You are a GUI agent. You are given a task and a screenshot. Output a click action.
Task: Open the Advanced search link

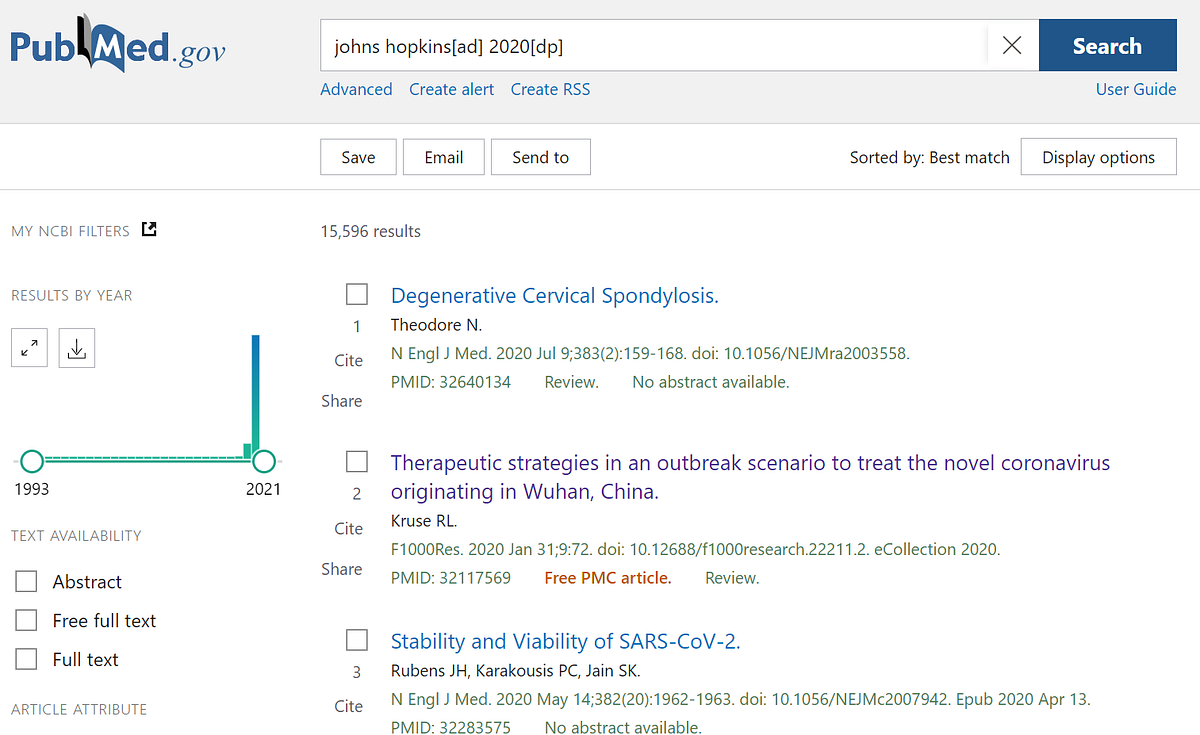pos(356,89)
